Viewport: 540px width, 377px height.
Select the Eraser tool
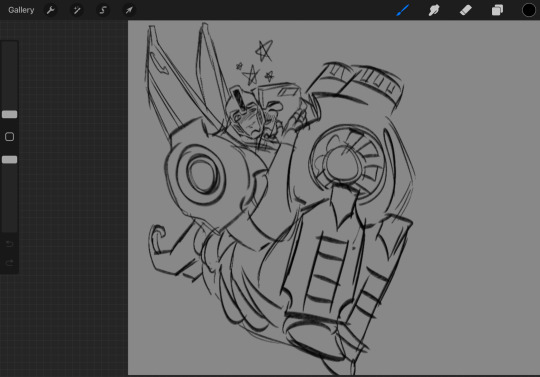(466, 10)
